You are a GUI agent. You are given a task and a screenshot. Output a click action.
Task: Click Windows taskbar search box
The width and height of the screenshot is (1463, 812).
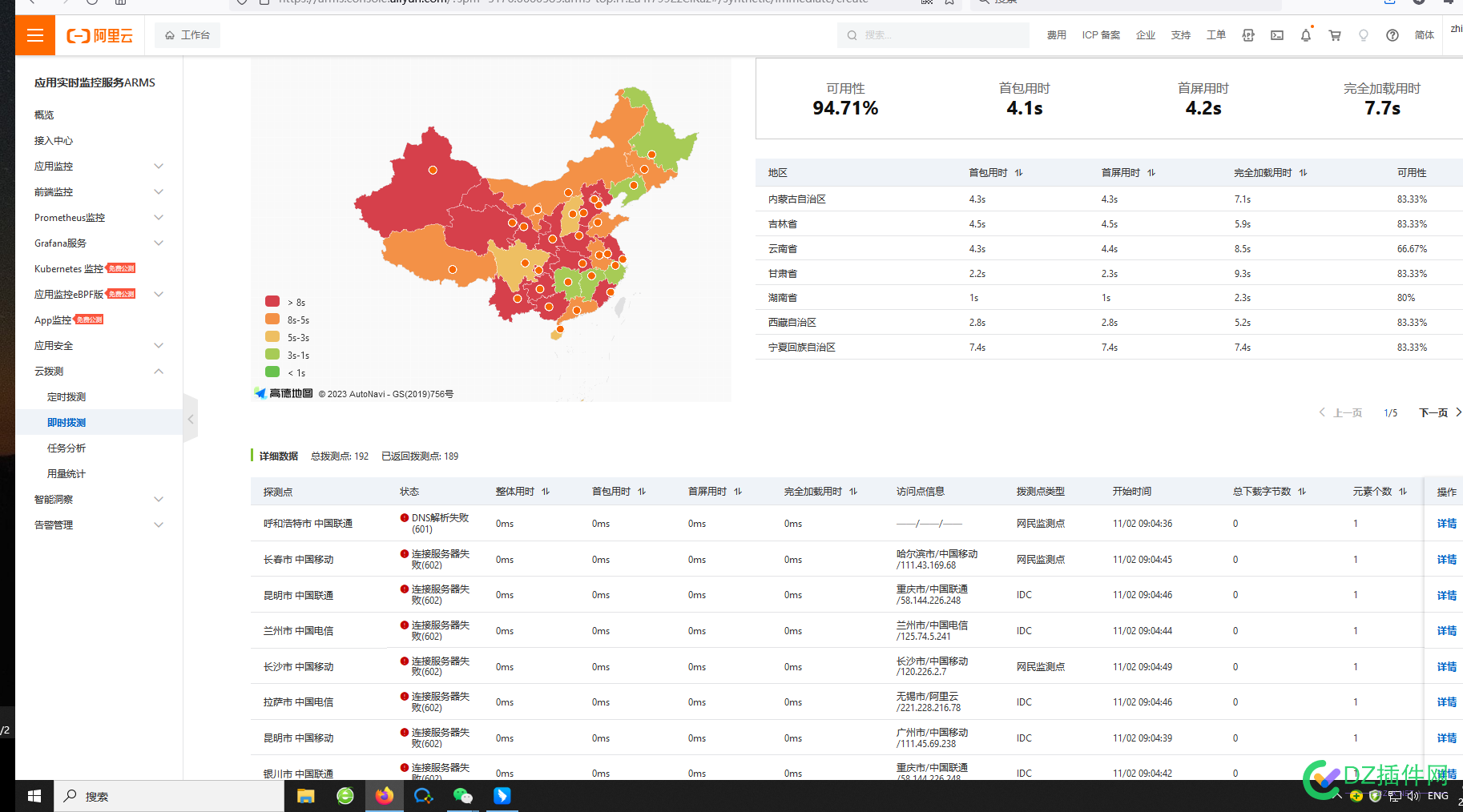pos(169,796)
